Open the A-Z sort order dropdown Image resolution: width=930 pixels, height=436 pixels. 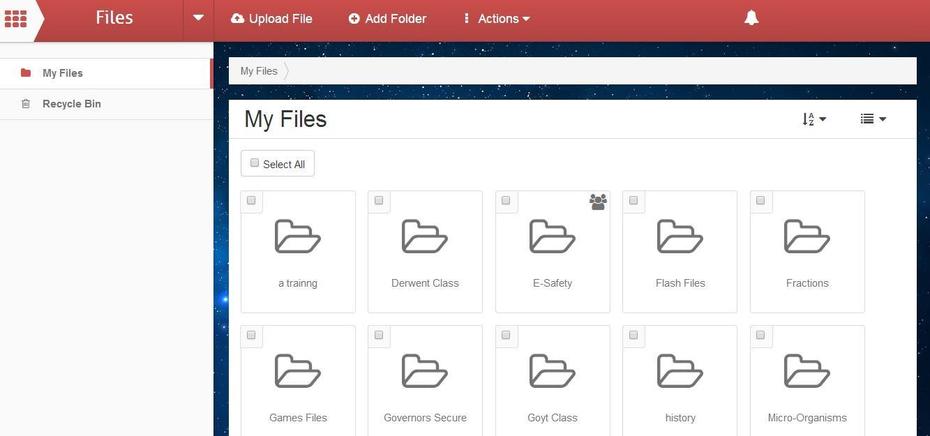pyautogui.click(x=814, y=119)
